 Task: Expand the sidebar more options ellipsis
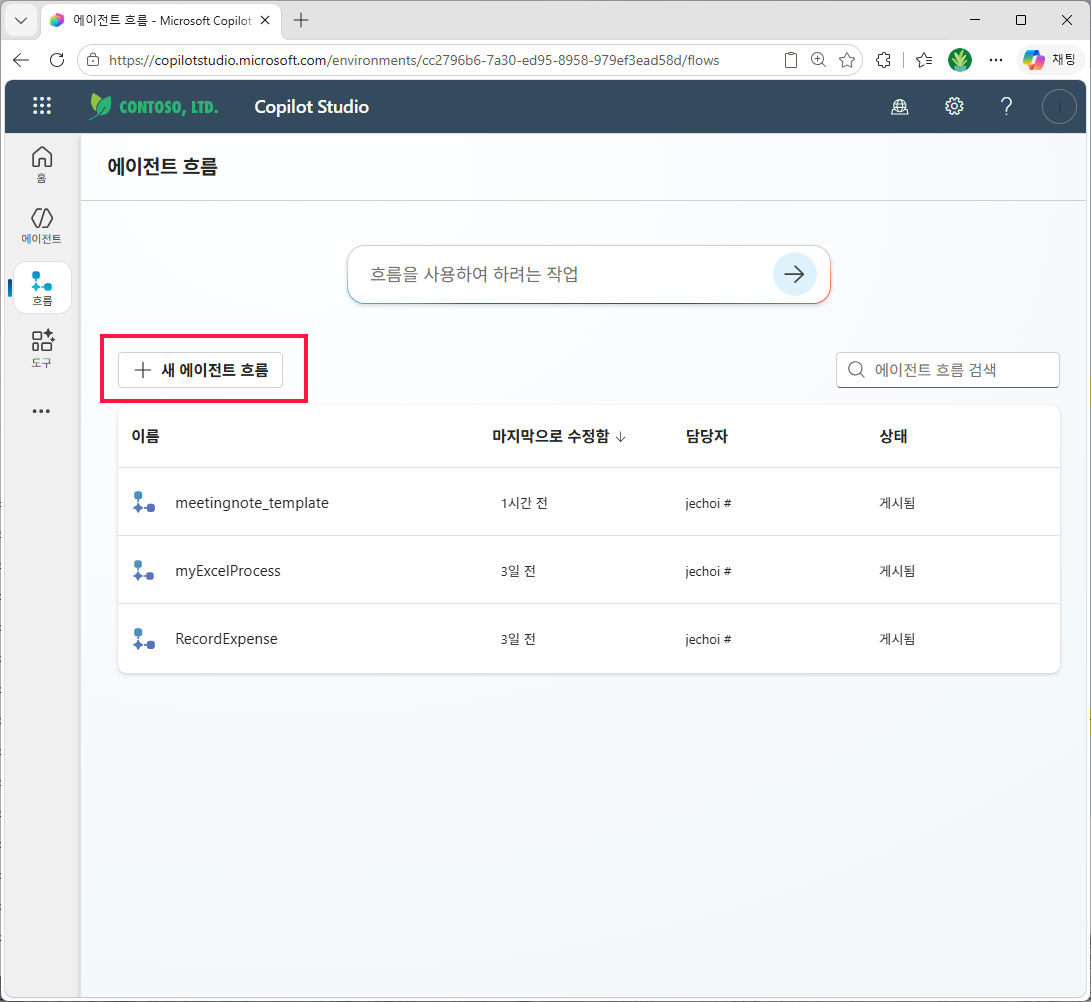point(41,411)
